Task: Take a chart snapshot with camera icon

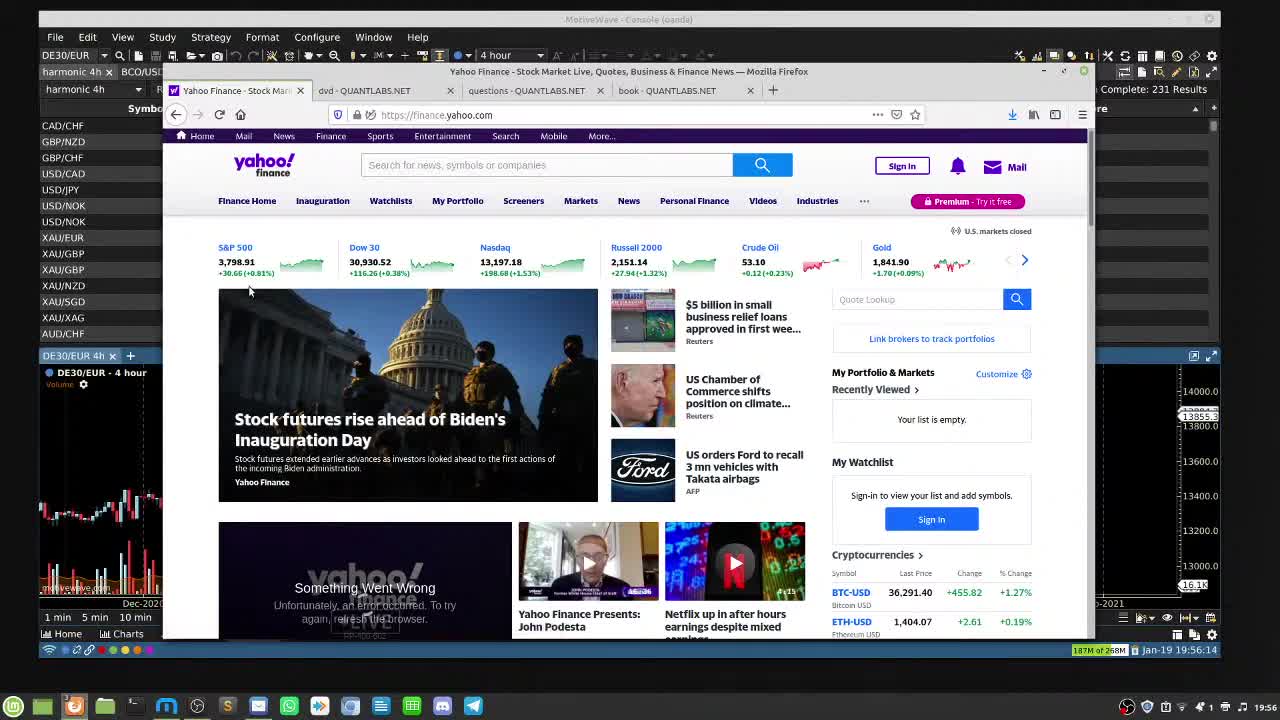Action: [217, 56]
